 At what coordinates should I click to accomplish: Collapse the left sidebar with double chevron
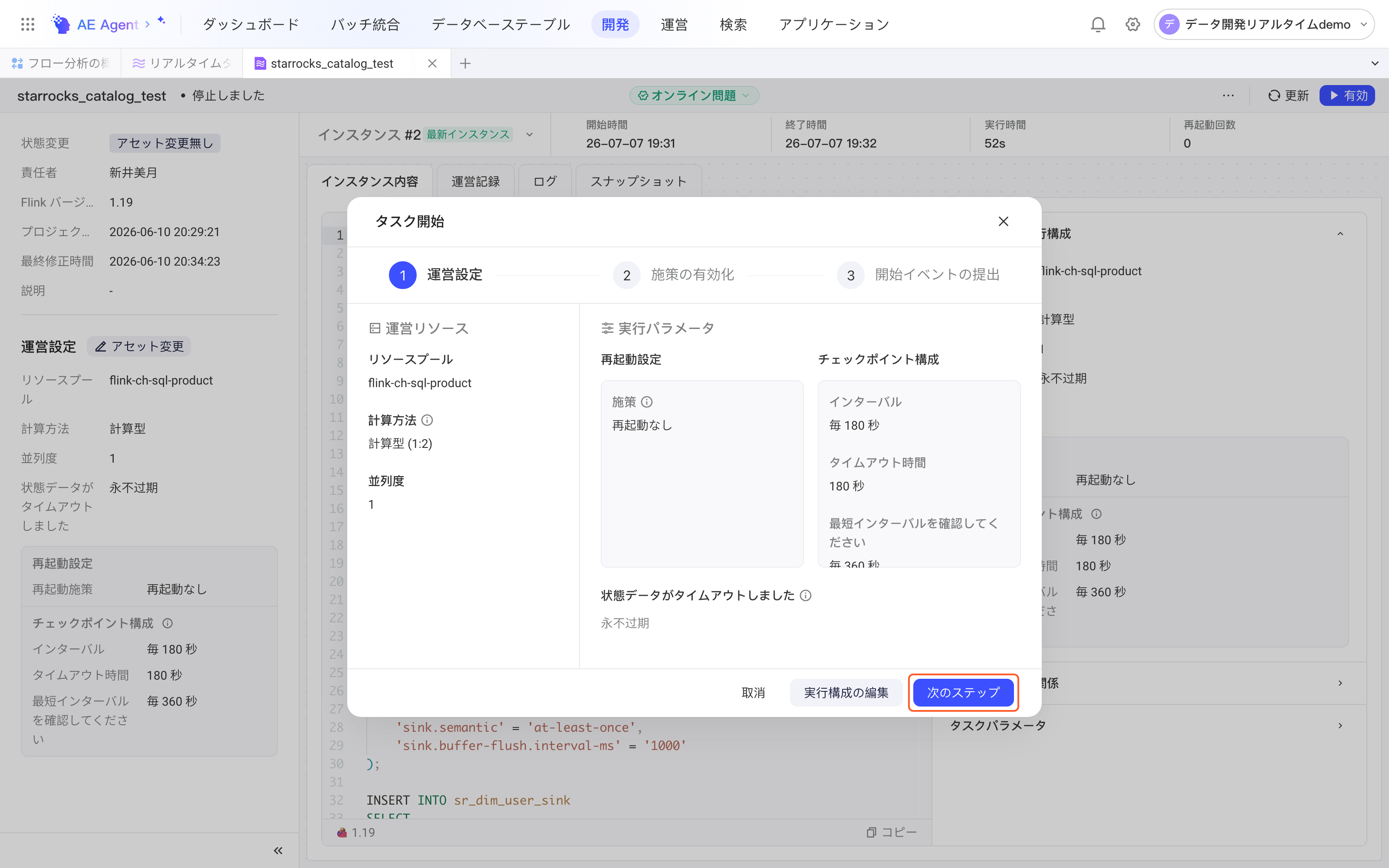278,850
